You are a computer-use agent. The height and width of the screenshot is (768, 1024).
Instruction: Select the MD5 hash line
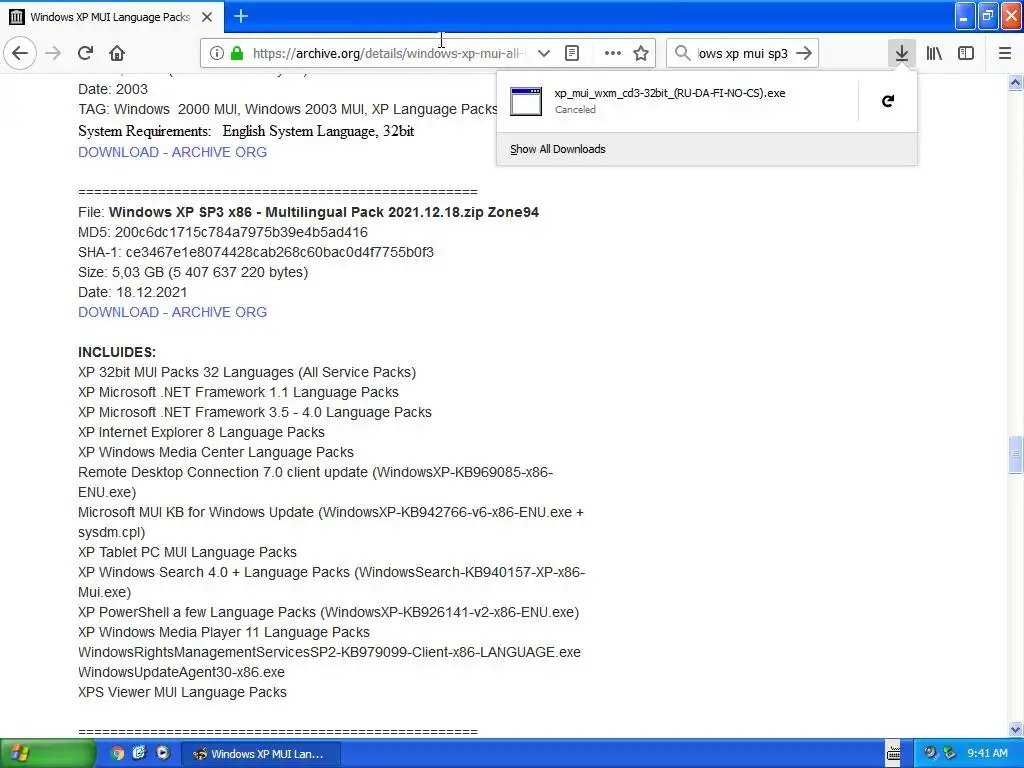[x=223, y=232]
